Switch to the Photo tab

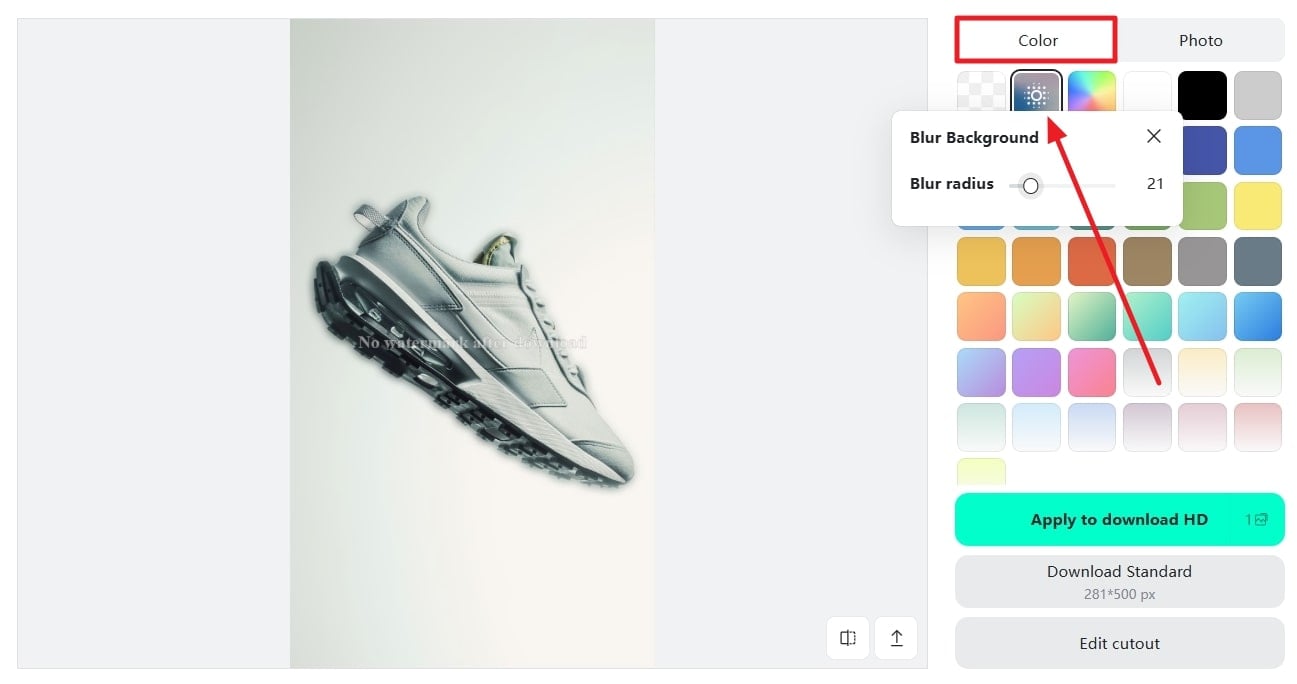1200,40
